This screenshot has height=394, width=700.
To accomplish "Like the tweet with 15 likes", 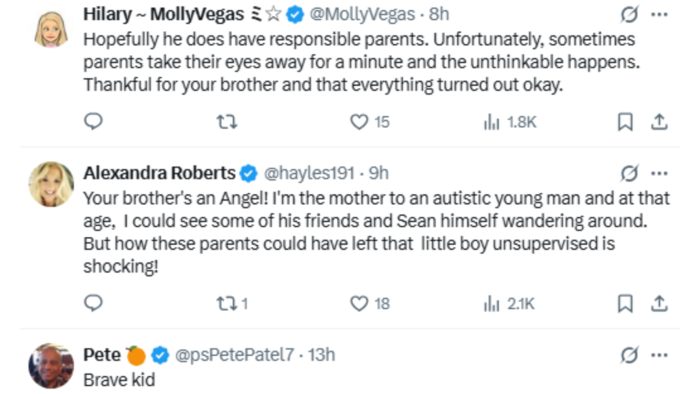I will coord(370,122).
